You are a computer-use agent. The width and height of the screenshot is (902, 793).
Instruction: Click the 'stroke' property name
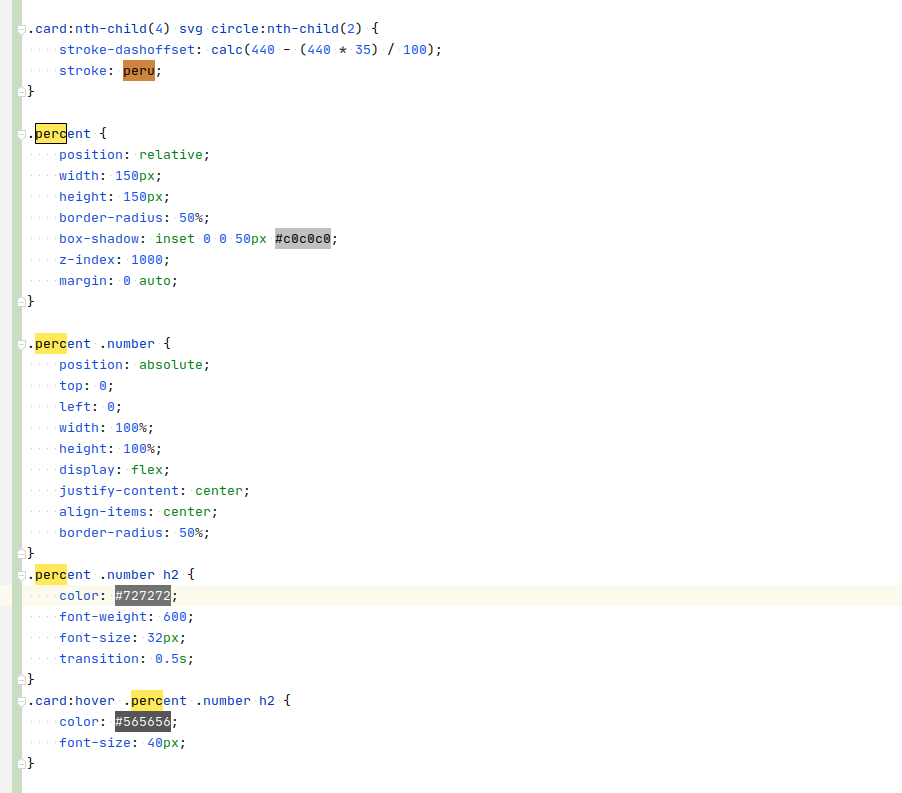click(x=83, y=71)
